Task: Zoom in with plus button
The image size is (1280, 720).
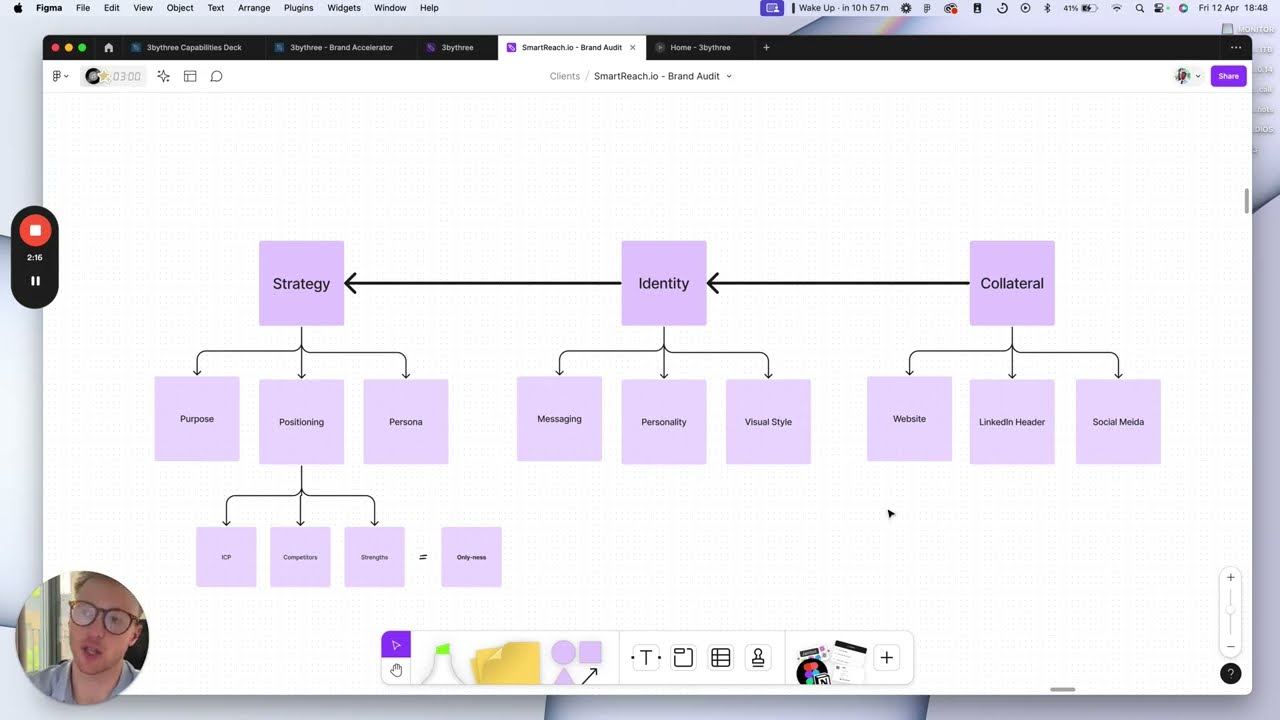Action: 1231,578
